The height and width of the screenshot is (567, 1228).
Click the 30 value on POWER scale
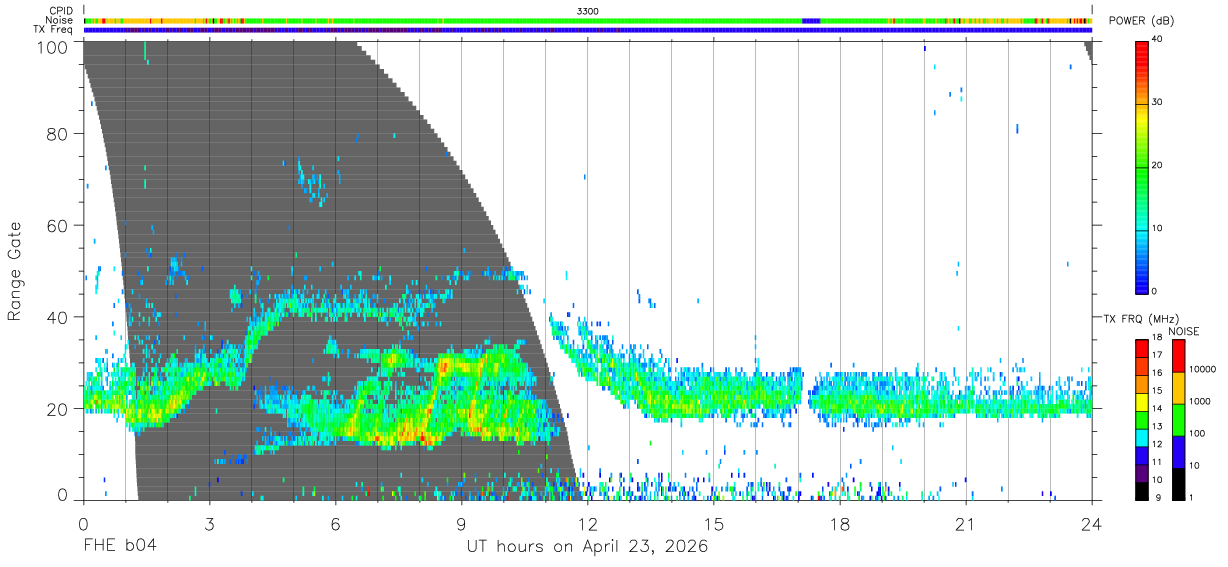(1158, 102)
